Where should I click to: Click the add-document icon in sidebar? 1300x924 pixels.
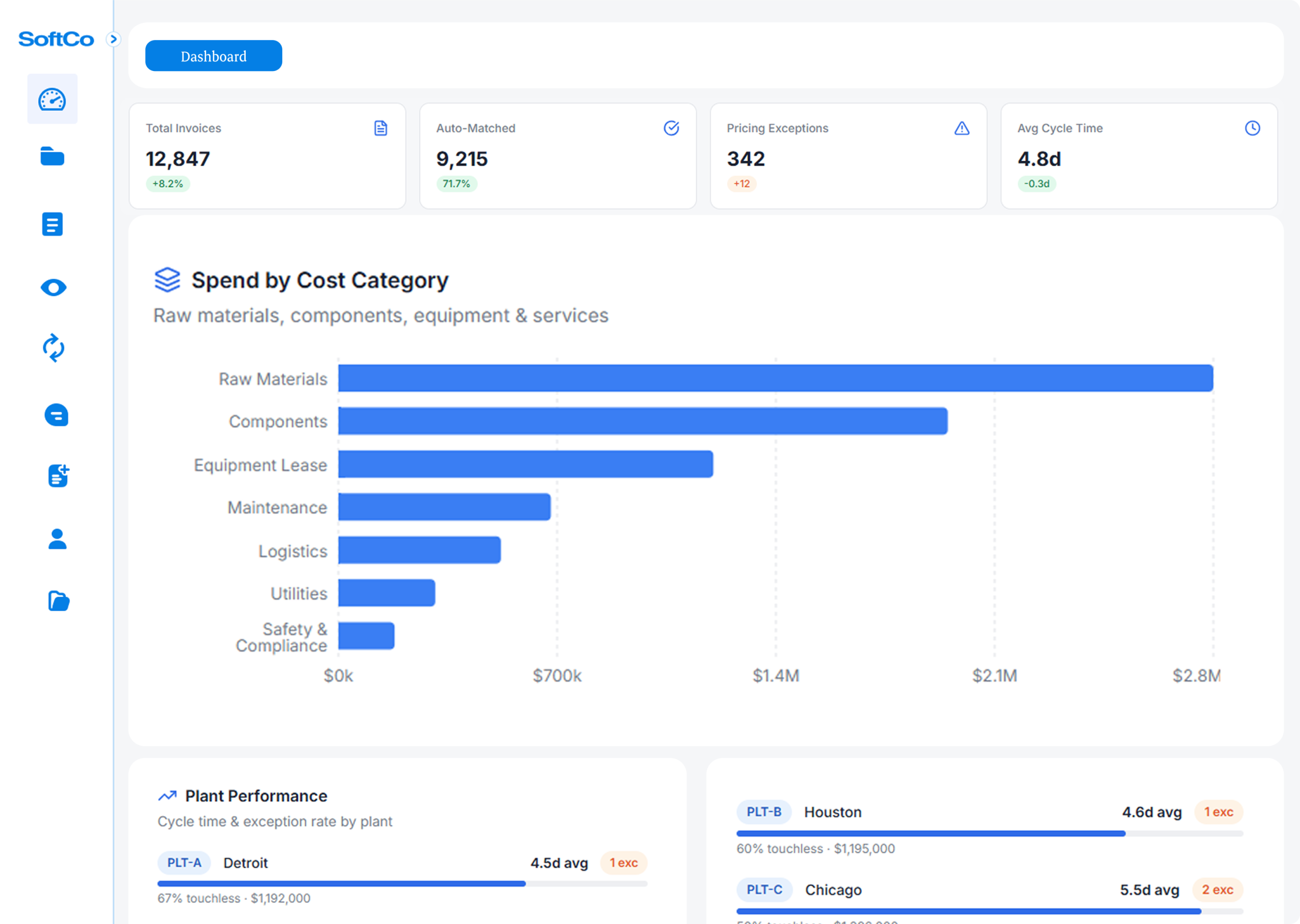56,476
